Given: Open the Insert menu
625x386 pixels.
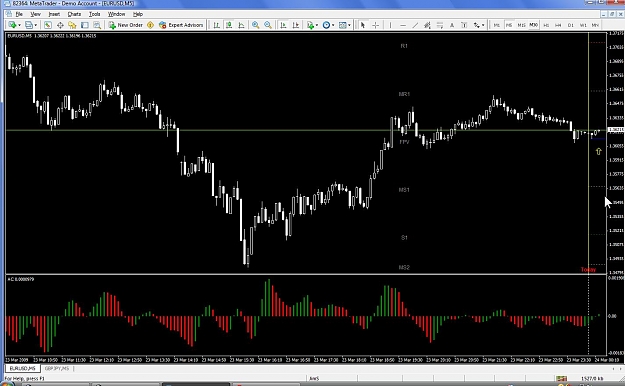Looking at the screenshot, I should coord(54,14).
